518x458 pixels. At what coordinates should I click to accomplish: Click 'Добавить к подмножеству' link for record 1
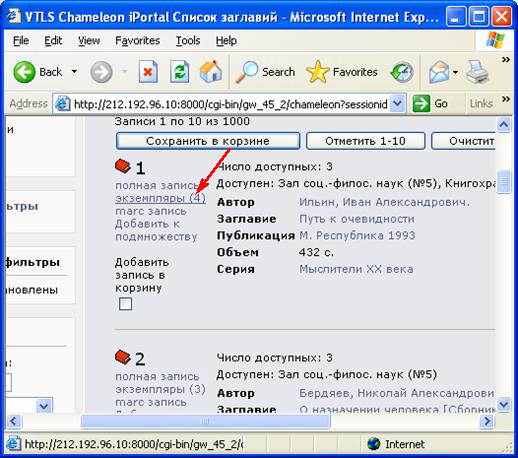[156, 230]
